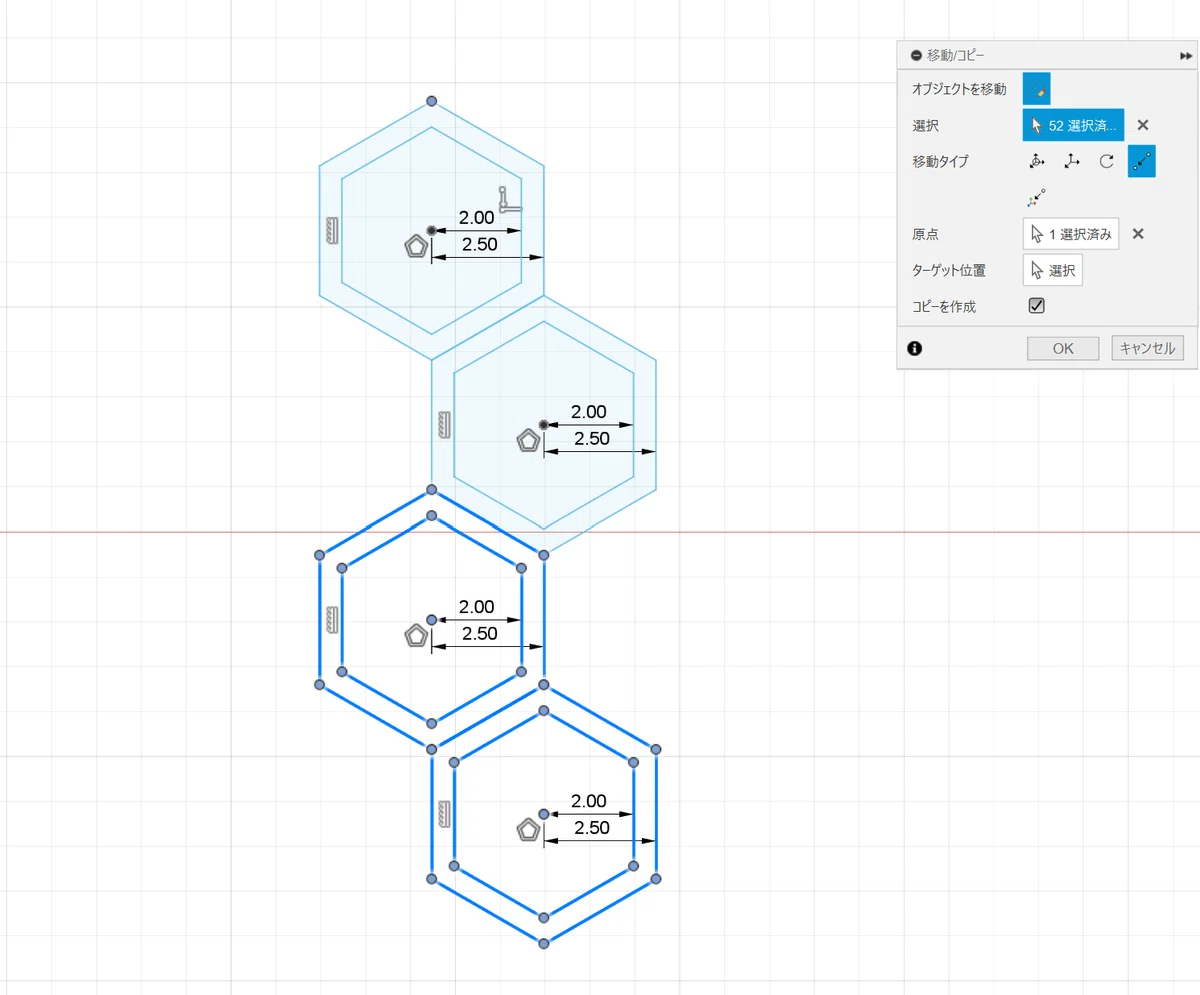Click the キャンセル button

tap(1147, 348)
